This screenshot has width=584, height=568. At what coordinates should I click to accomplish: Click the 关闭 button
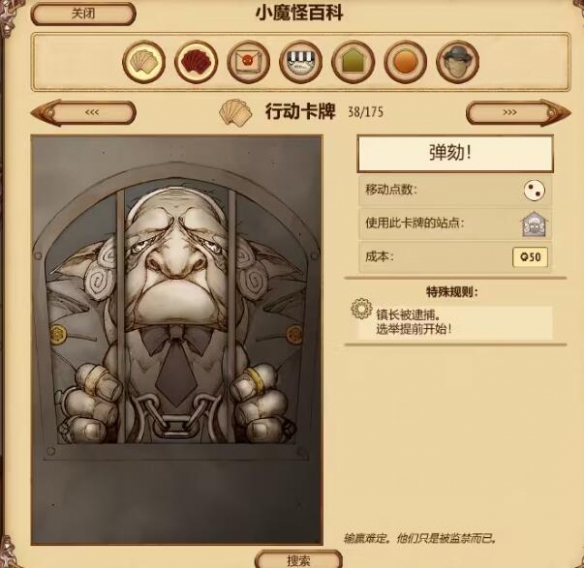(x=83, y=14)
